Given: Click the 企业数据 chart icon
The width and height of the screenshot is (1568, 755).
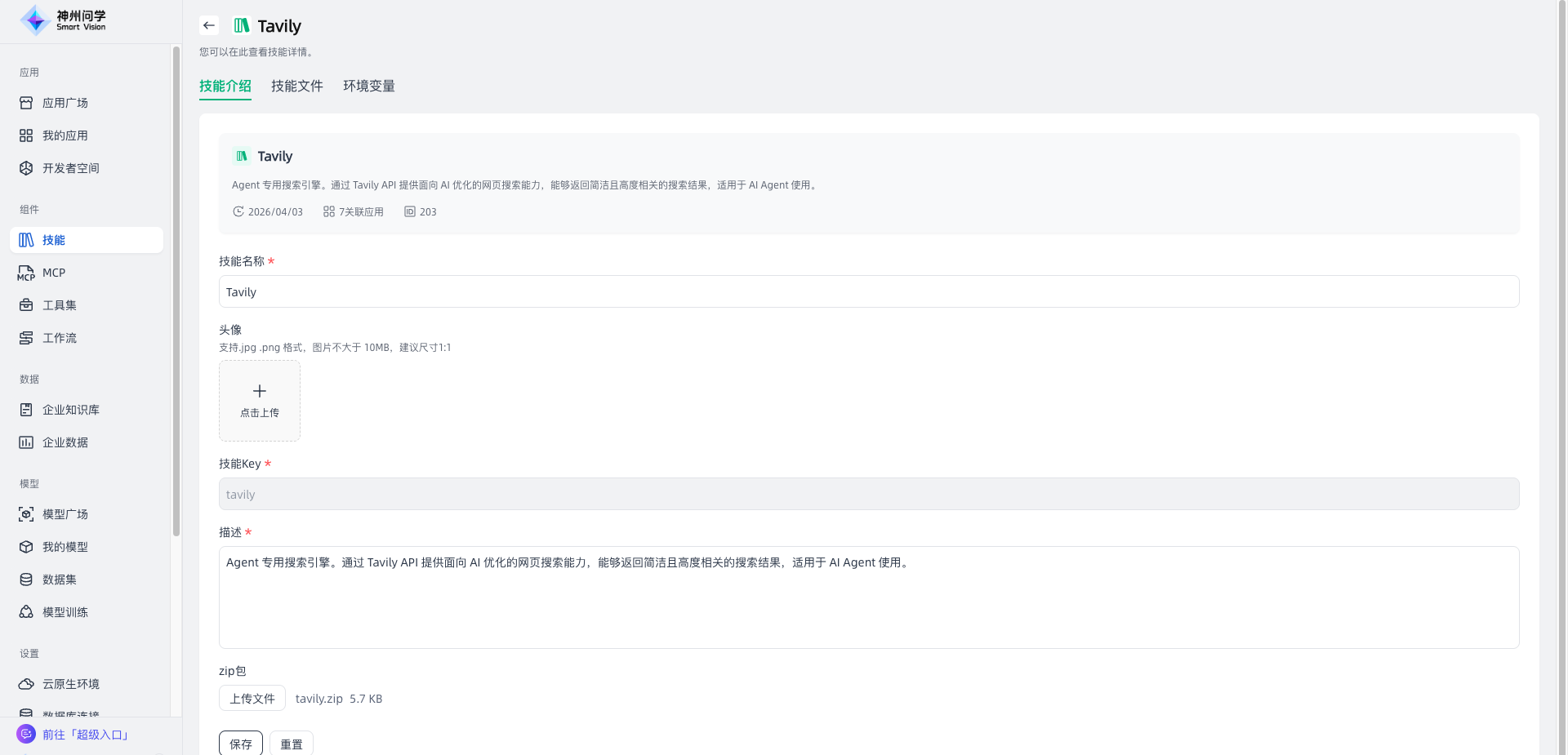Looking at the screenshot, I should pyautogui.click(x=26, y=442).
